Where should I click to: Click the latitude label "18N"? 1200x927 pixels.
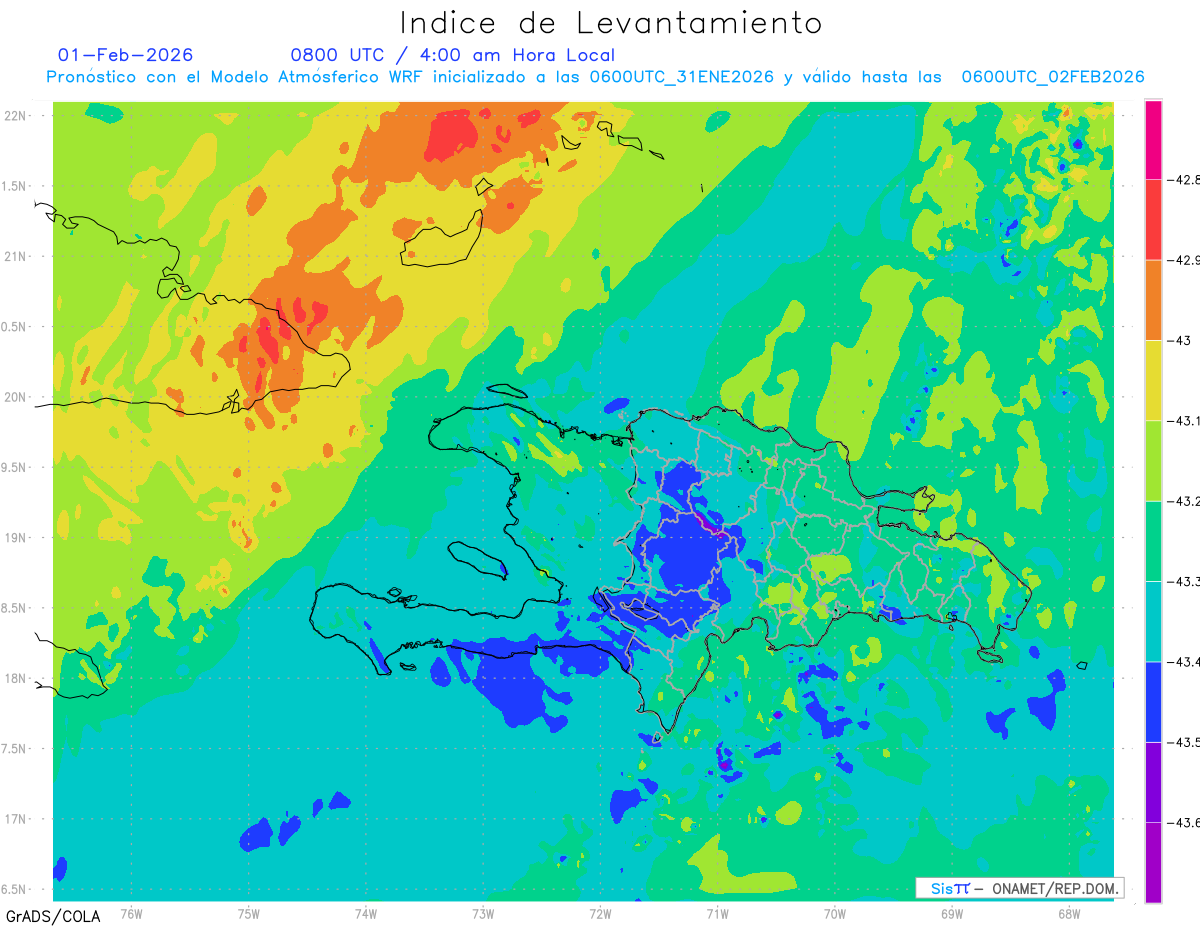pos(17,679)
